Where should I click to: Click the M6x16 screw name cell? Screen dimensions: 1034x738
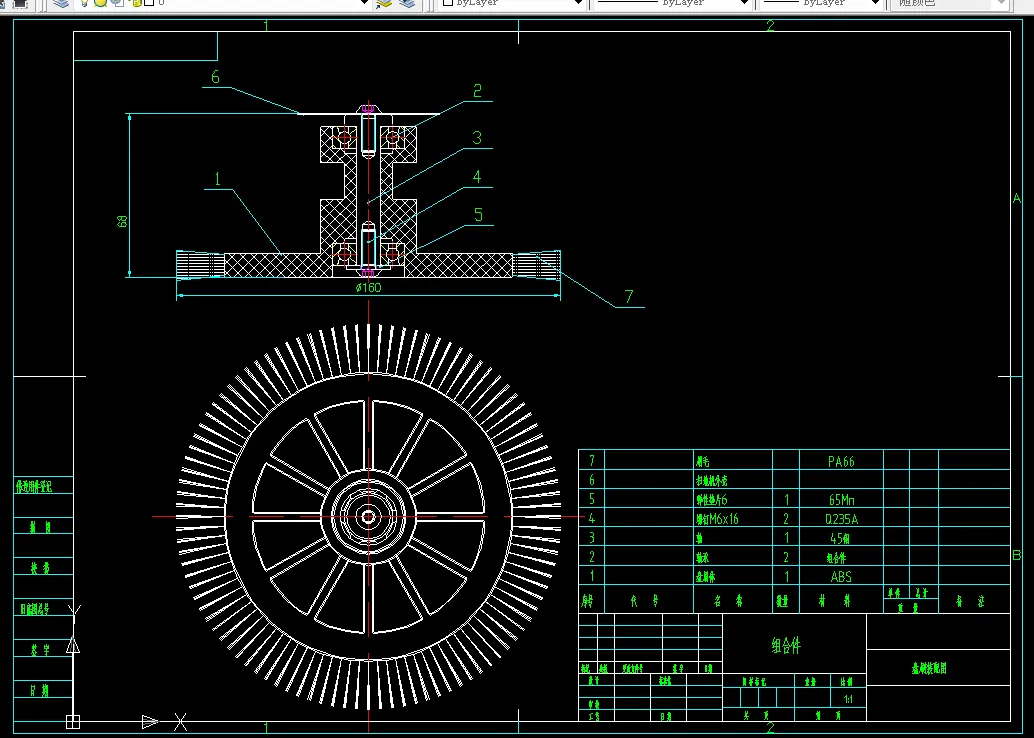[x=717, y=519]
